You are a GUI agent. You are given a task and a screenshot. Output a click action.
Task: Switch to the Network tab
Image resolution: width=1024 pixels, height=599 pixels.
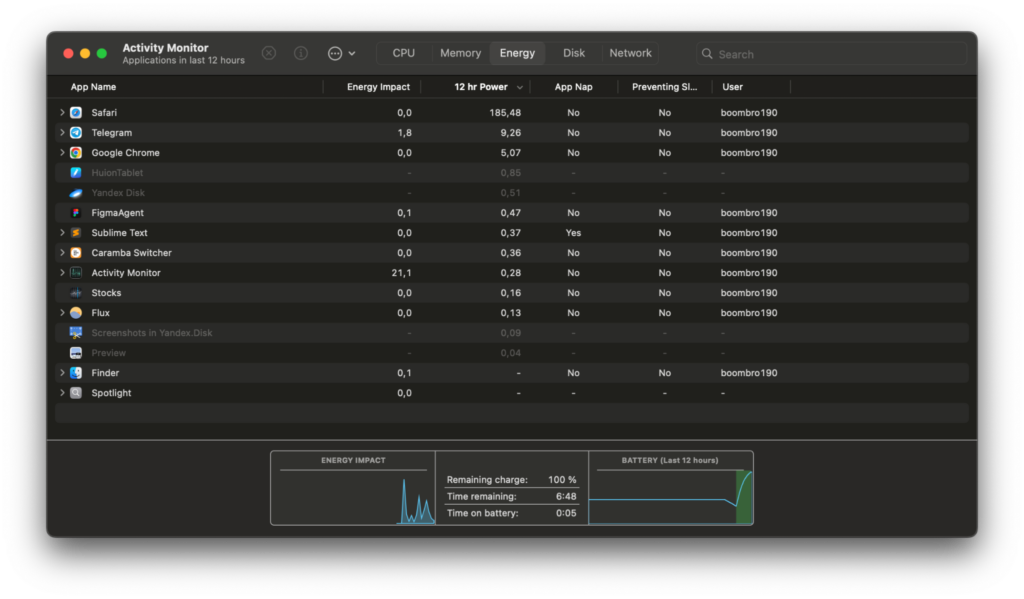pos(630,53)
